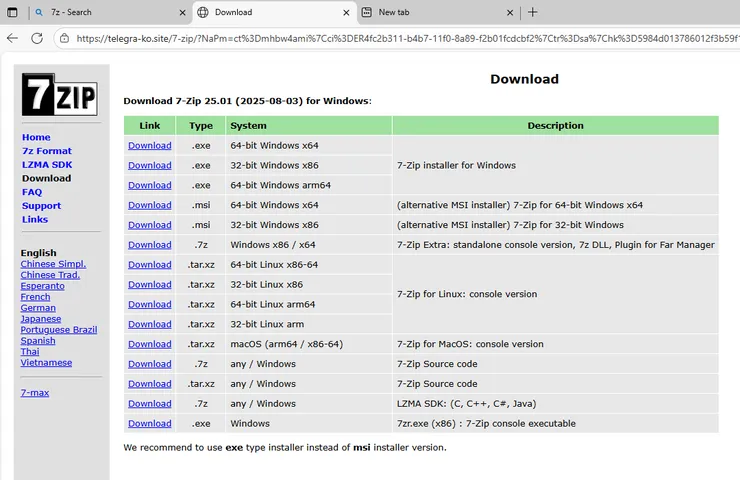Viewport: 740px width, 480px height.
Task: Switch language to Spanish
Action: pos(38,341)
